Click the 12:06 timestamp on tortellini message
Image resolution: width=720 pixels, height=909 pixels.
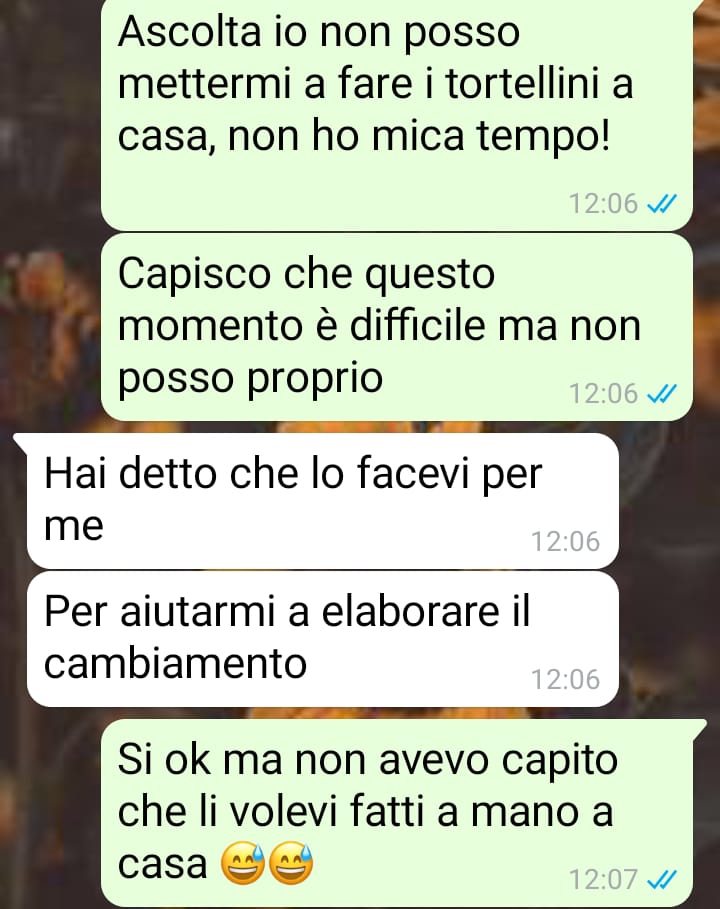click(x=603, y=203)
